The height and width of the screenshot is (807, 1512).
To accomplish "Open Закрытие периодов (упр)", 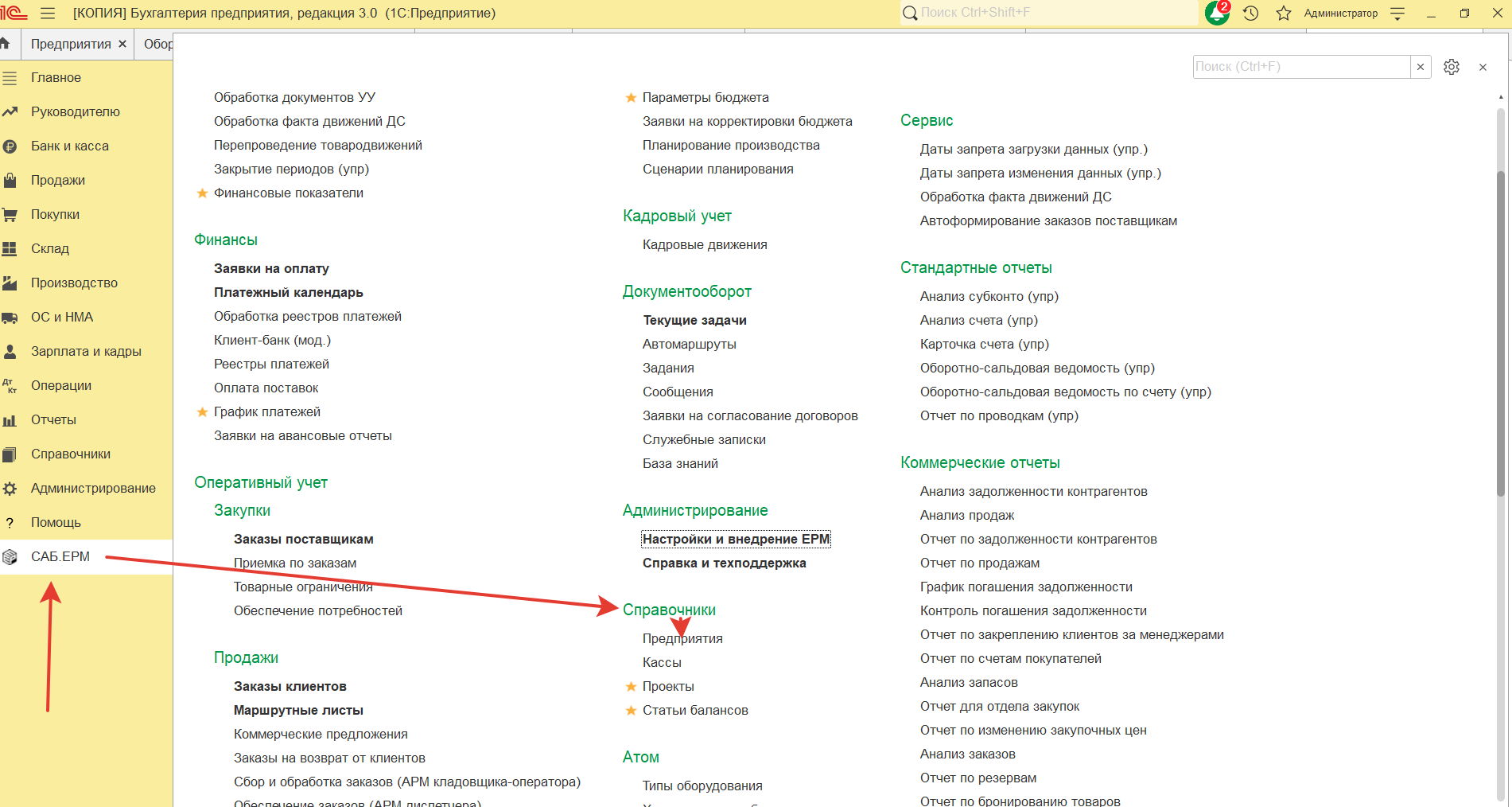I will (291, 170).
